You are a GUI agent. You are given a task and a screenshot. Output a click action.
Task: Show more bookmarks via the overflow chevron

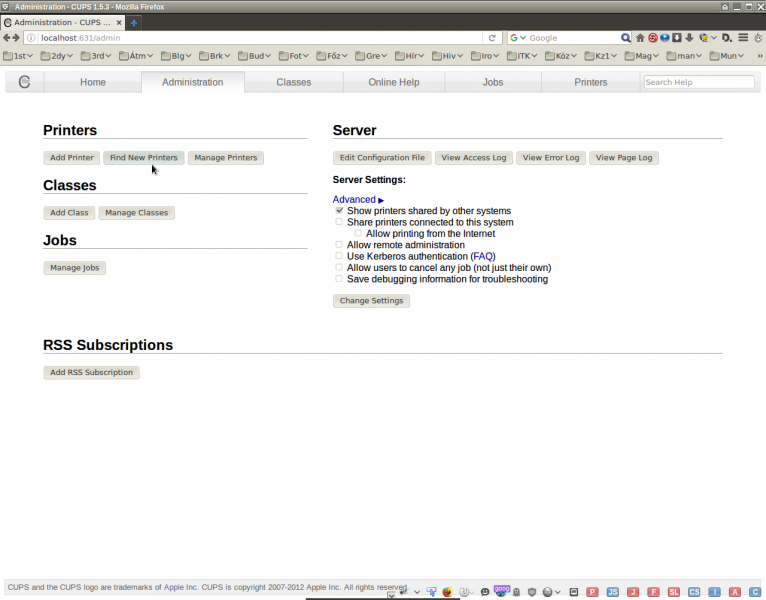point(760,56)
